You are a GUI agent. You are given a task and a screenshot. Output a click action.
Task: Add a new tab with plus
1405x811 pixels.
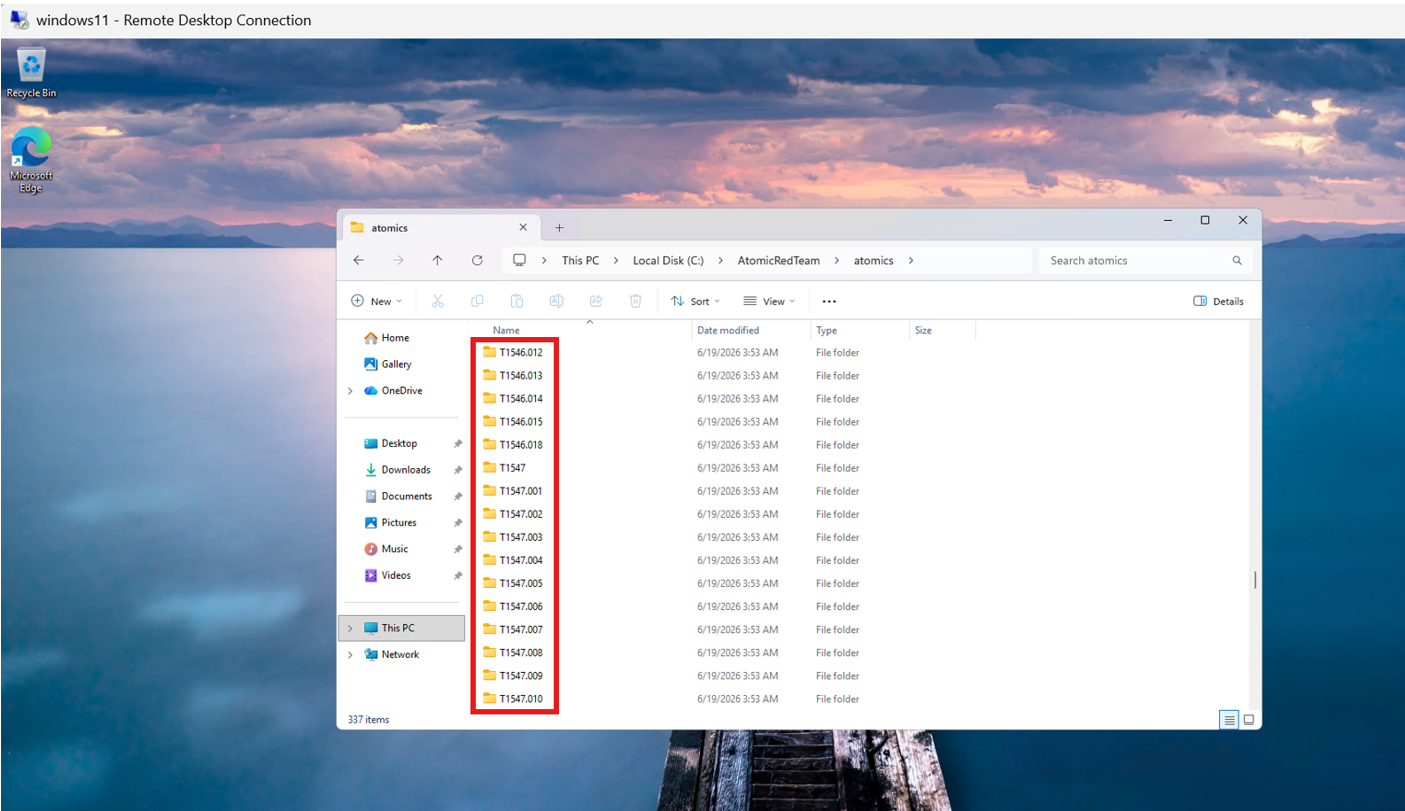click(559, 228)
